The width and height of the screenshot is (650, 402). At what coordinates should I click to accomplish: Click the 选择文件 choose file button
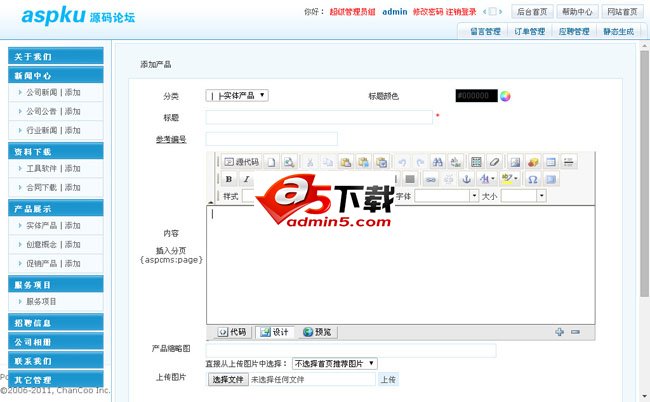[228, 379]
